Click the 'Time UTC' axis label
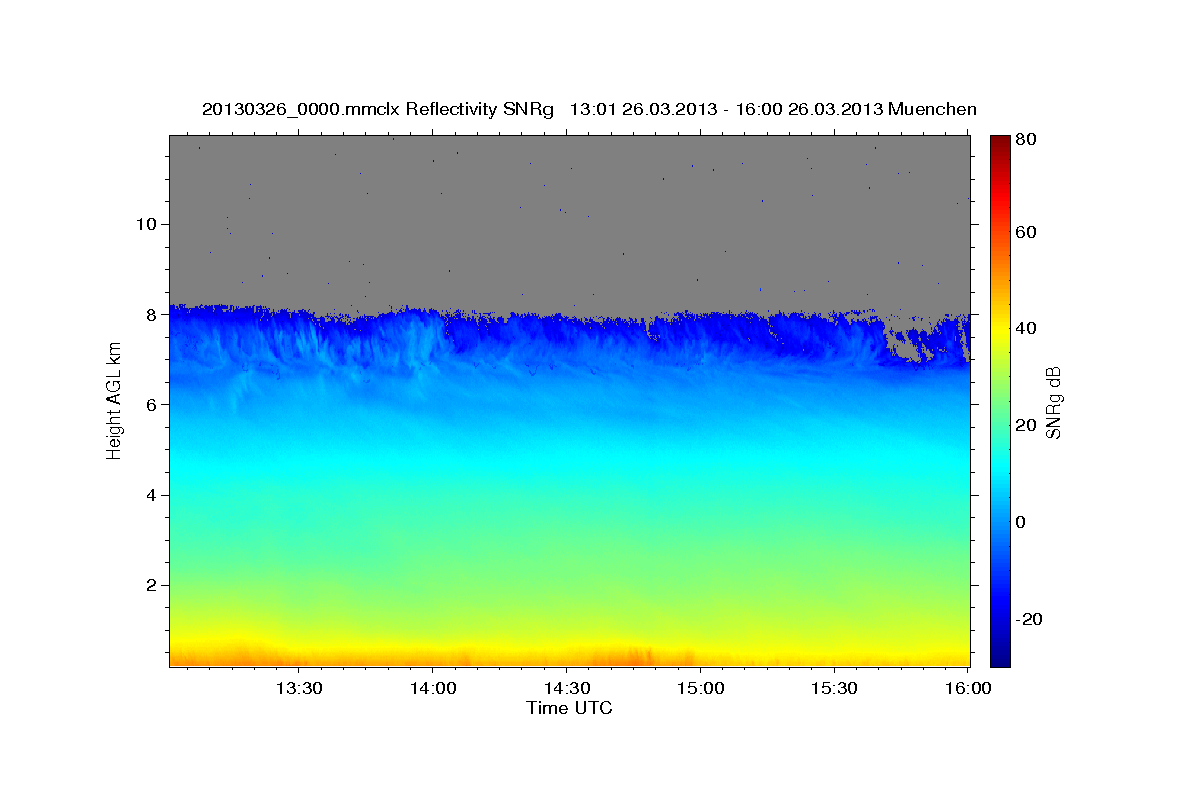This screenshot has width=1200, height=800. pos(569,708)
